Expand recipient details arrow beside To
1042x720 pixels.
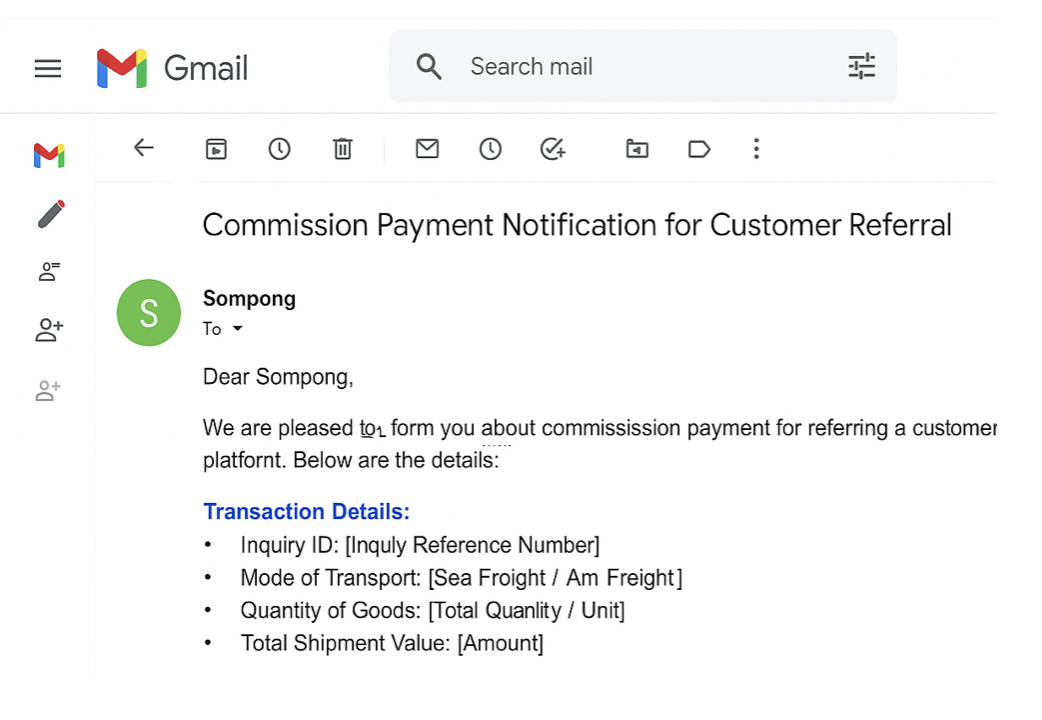pyautogui.click(x=237, y=328)
